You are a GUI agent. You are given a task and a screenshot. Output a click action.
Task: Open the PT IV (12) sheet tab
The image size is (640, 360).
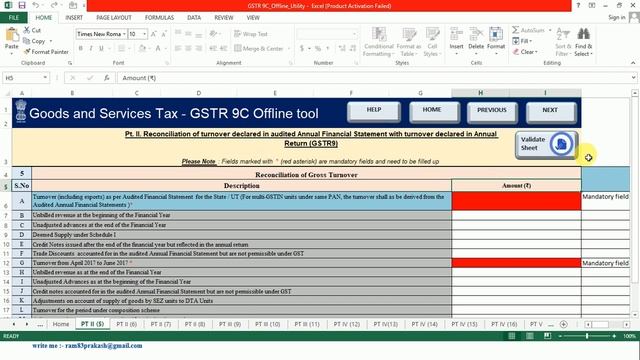tap(347, 324)
